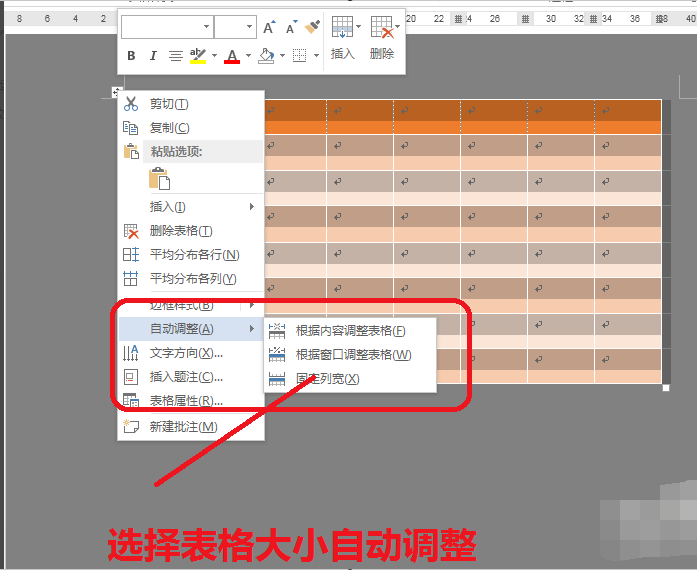
Task: Click the insert caption icon
Action: click(131, 377)
